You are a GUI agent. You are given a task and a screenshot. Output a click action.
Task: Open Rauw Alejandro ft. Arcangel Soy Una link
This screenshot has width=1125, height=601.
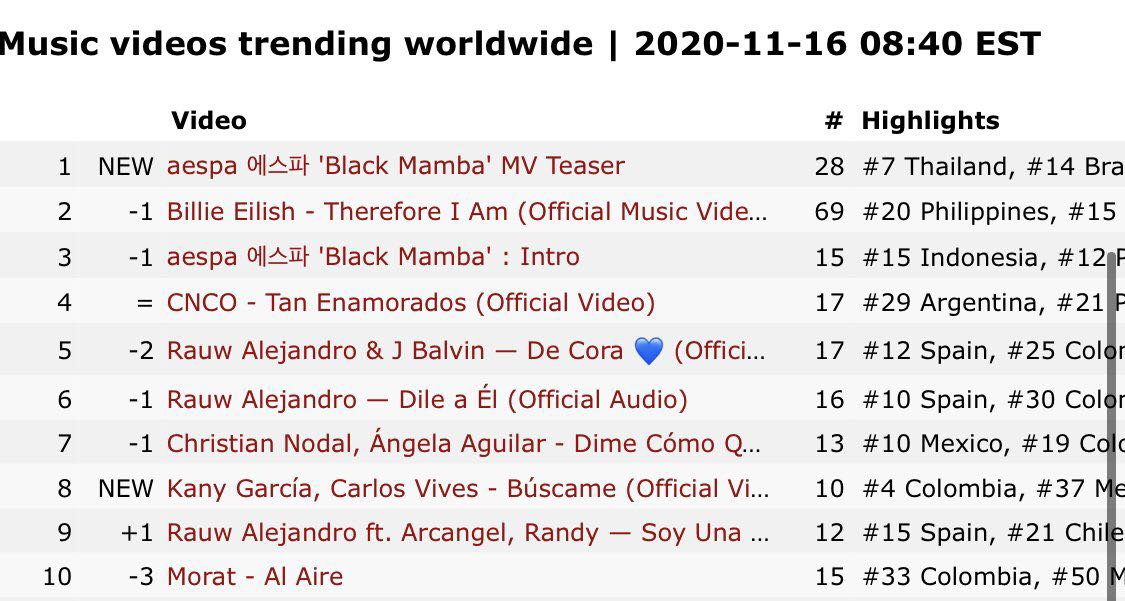click(x=468, y=533)
